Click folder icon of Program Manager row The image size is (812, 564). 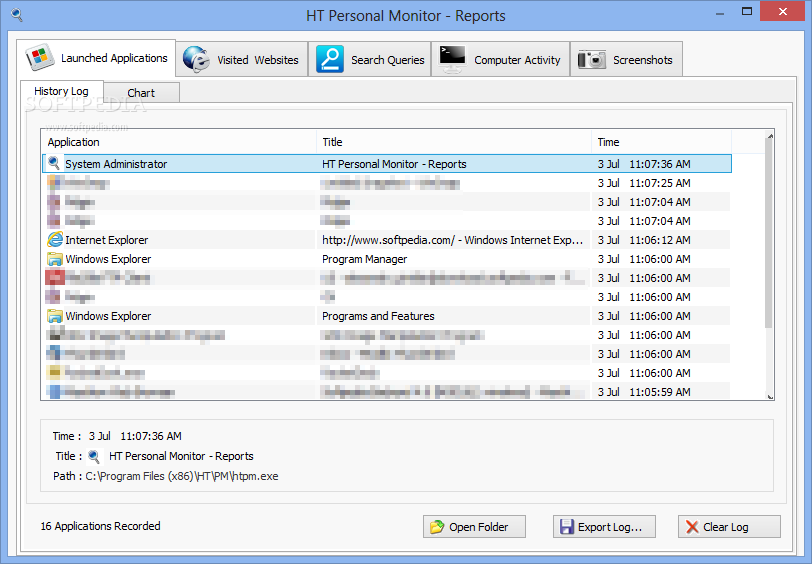(x=54, y=258)
